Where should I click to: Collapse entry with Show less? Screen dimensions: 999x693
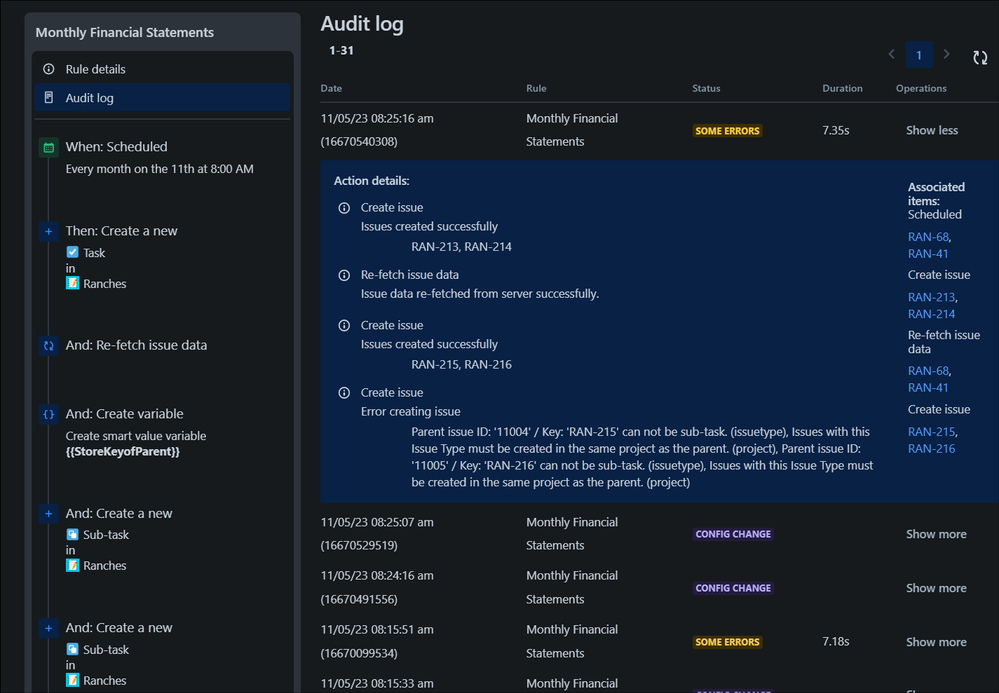coord(931,130)
